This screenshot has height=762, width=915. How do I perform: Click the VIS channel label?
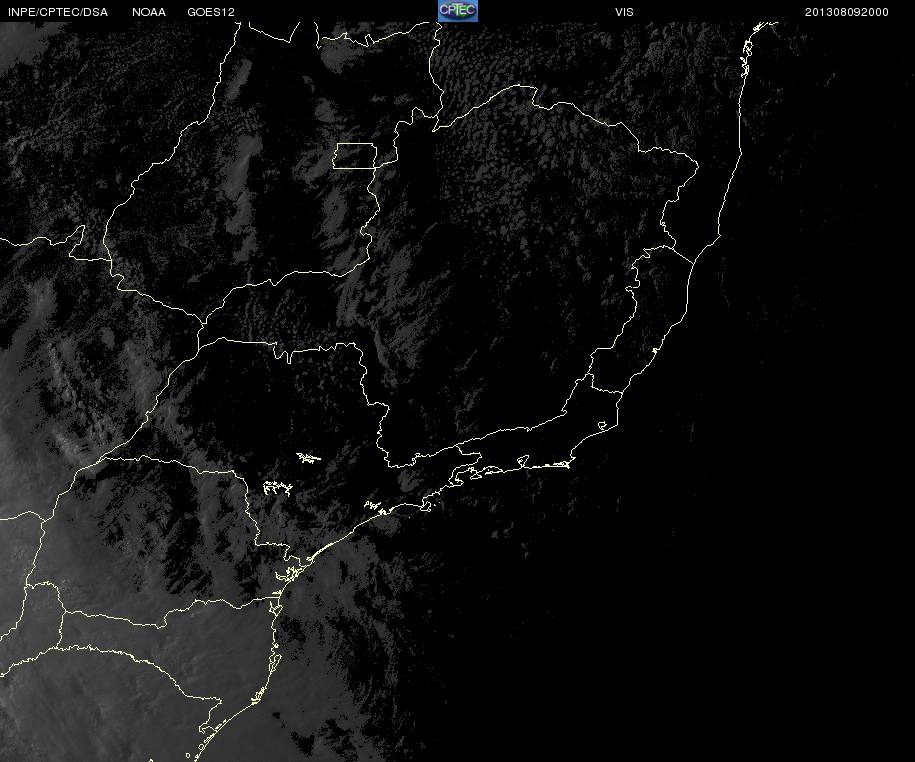[x=624, y=12]
